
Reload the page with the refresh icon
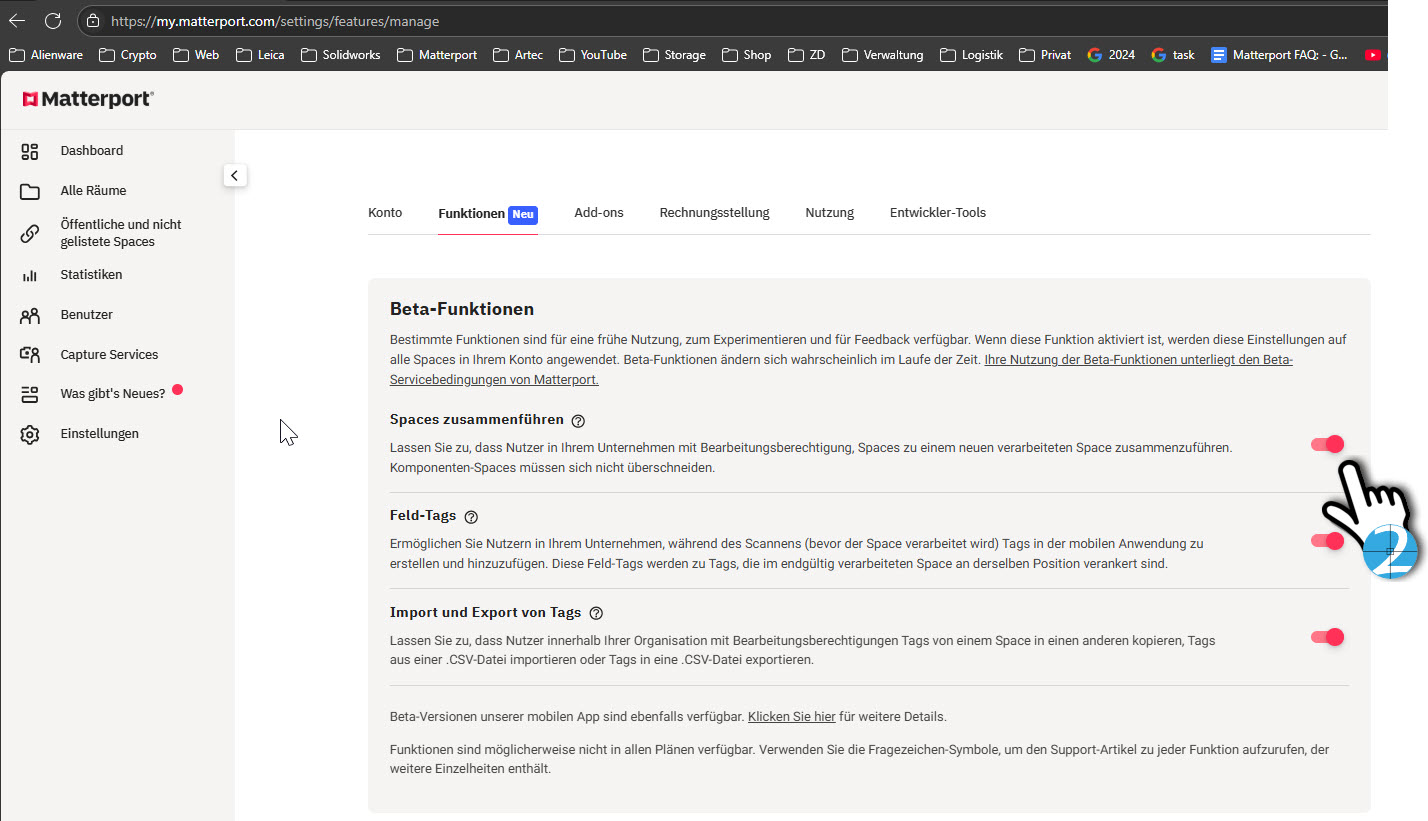53,21
